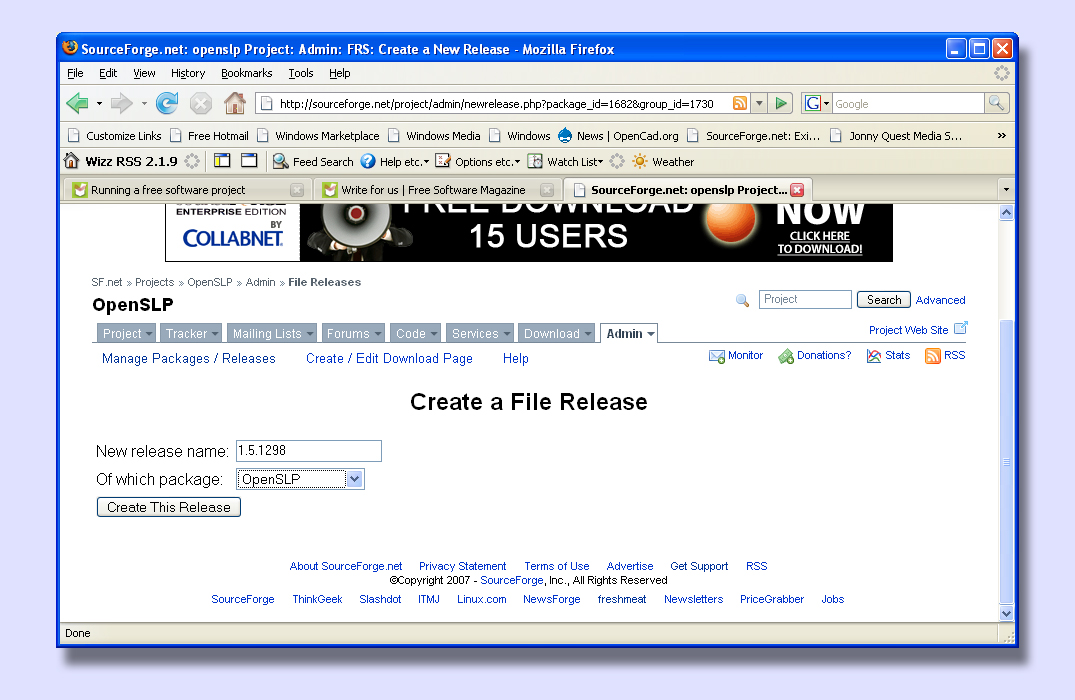Click the Search button next to Project field
Screen dimensions: 1075x700
coord(884,300)
